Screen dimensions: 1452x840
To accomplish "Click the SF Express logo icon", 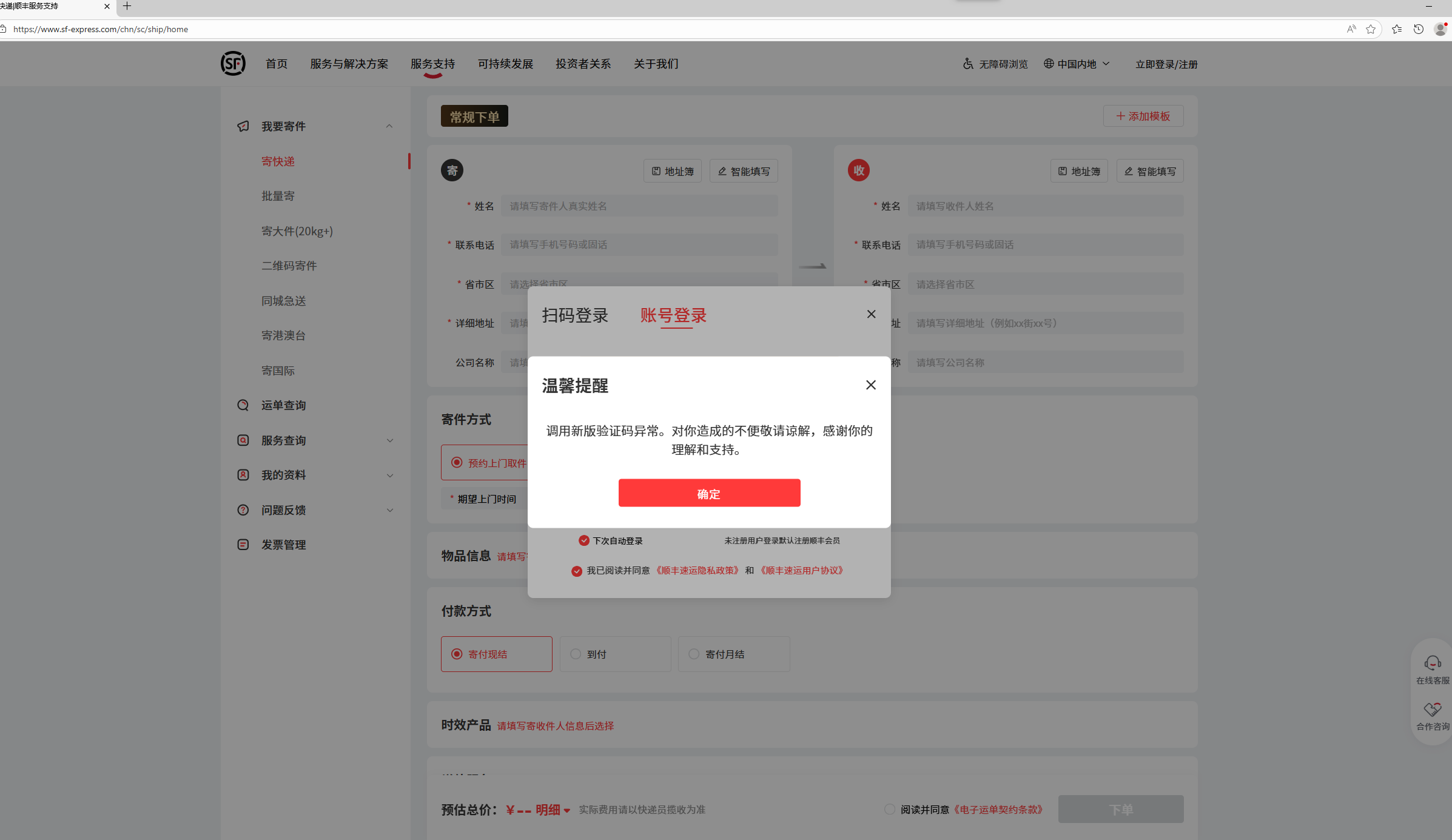I will coord(233,64).
